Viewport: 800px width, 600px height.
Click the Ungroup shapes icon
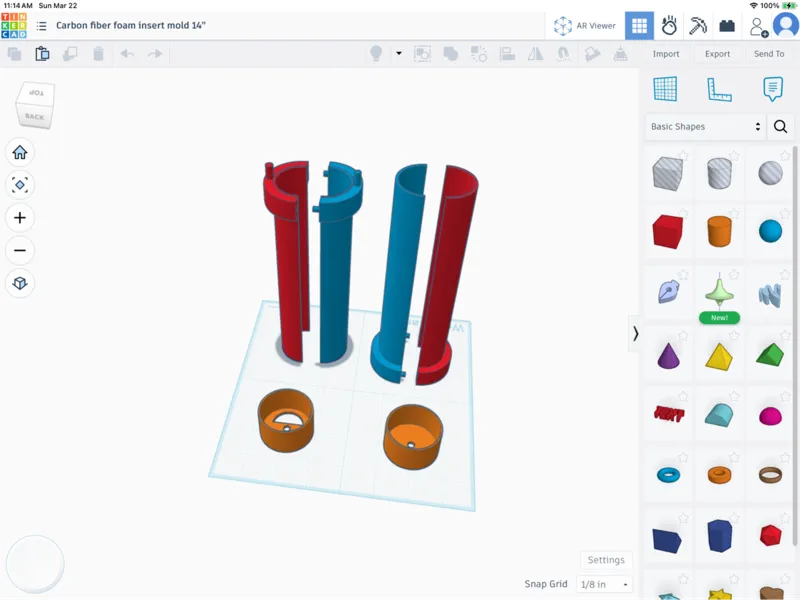479,54
